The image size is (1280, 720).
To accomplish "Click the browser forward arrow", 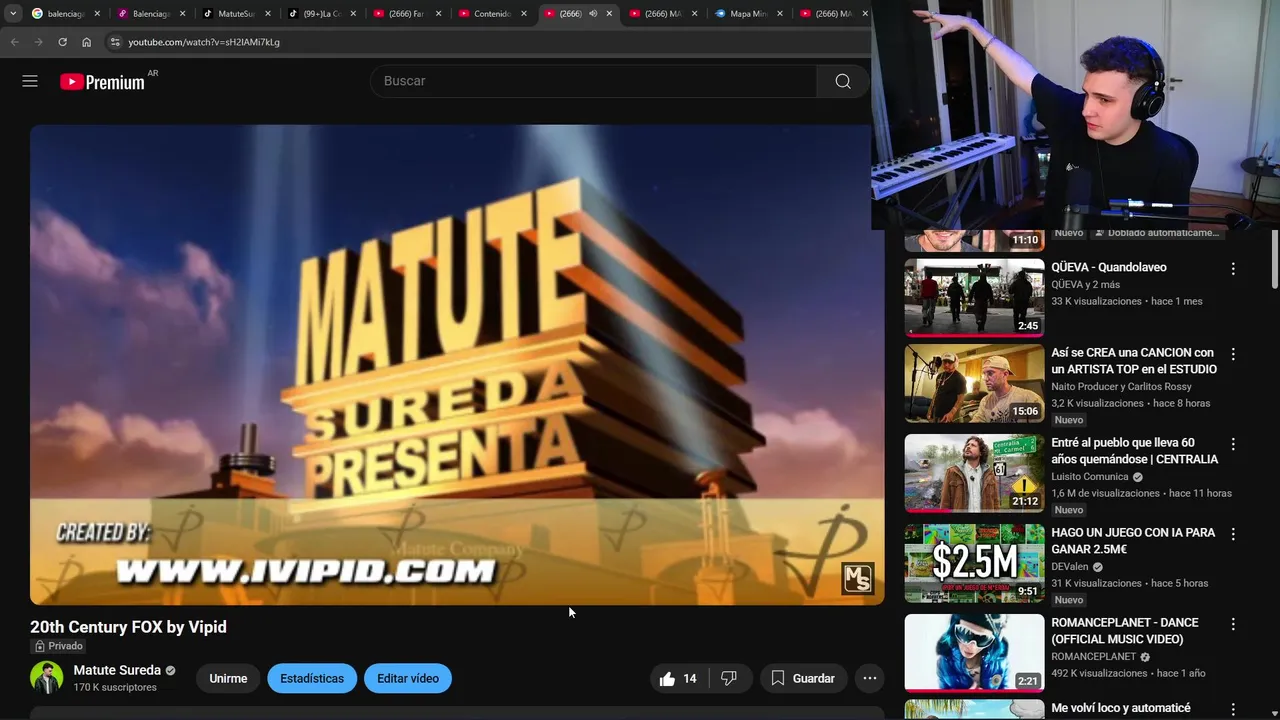I will [x=38, y=42].
